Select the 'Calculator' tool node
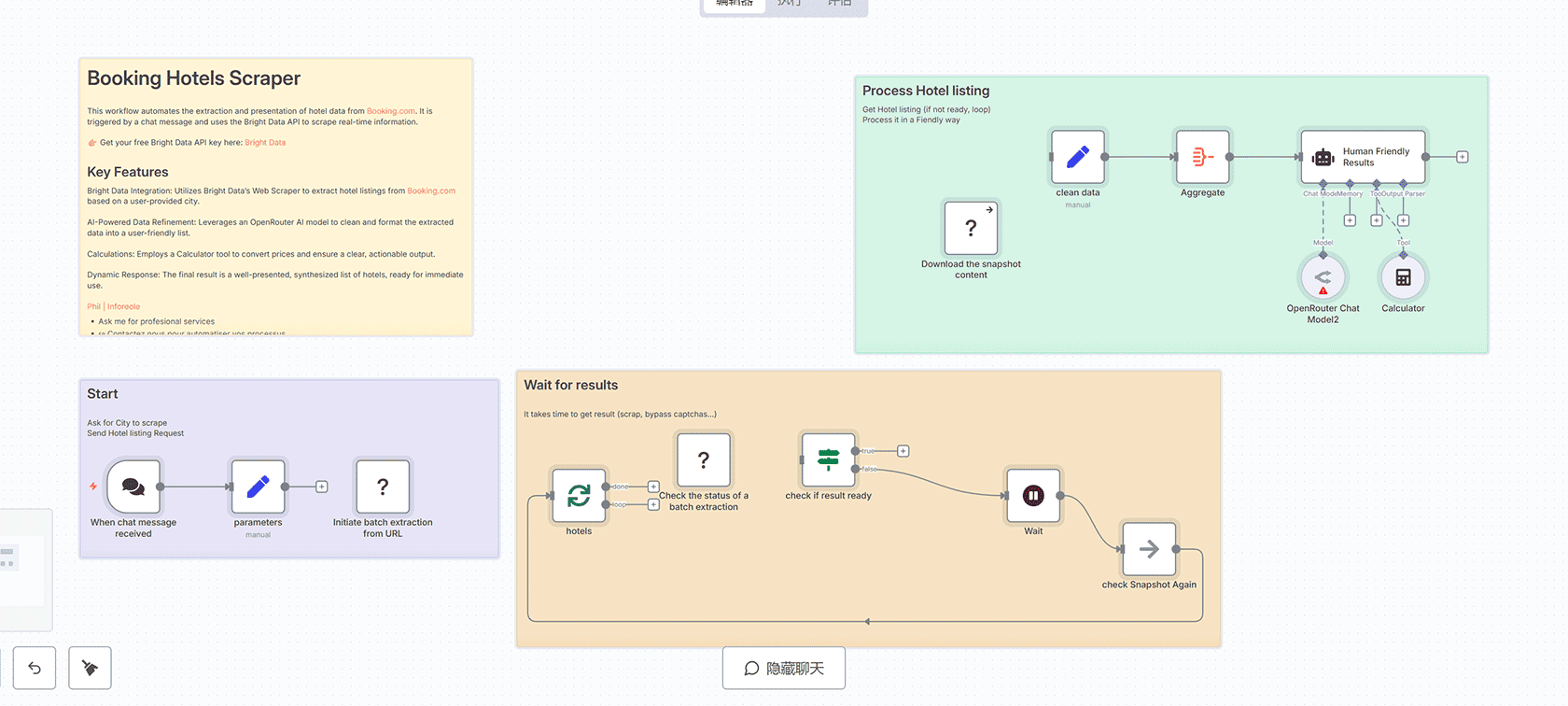Image resolution: width=1568 pixels, height=706 pixels. click(1403, 277)
